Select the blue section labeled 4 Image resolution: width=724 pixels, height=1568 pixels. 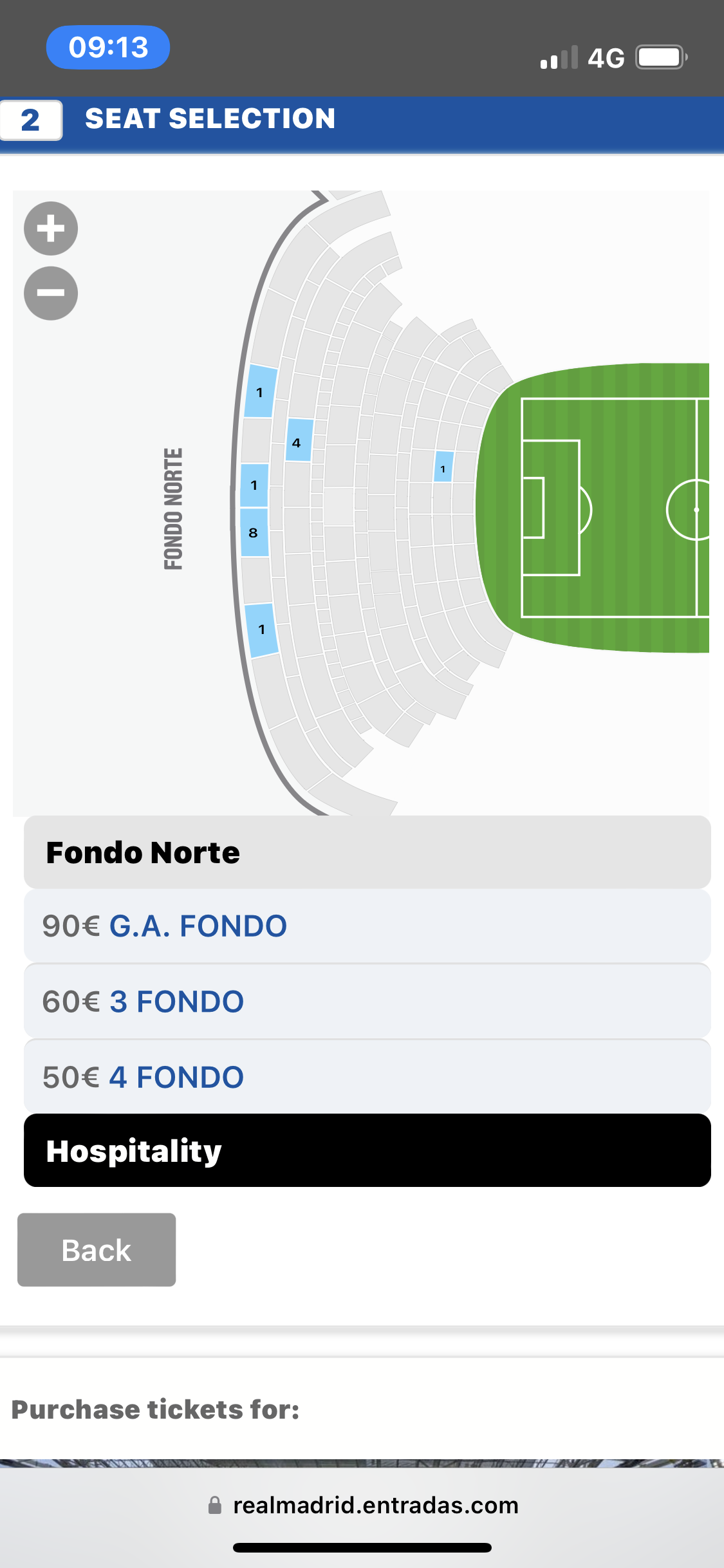299,440
